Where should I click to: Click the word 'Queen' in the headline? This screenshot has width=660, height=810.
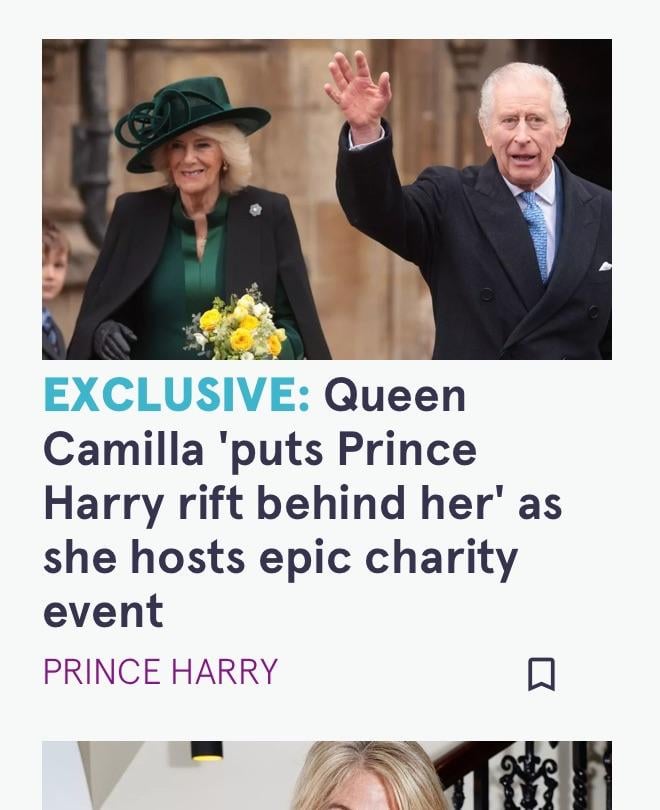395,395
